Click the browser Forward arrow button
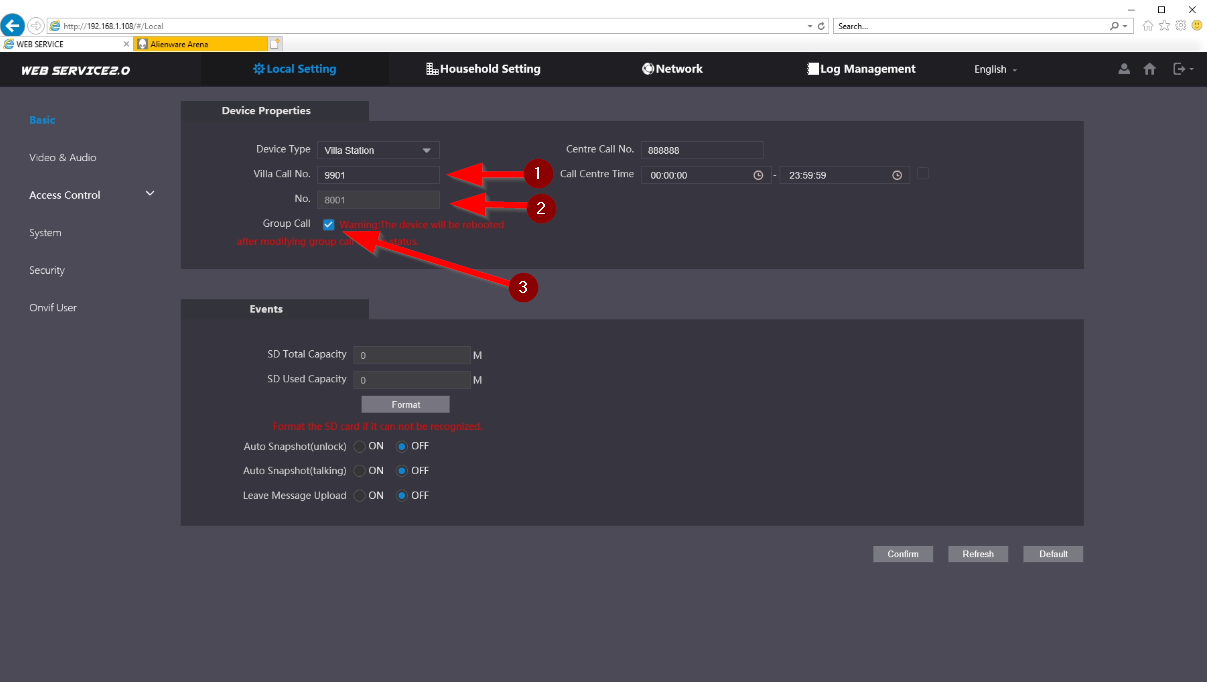This screenshot has width=1207, height=682. click(36, 26)
